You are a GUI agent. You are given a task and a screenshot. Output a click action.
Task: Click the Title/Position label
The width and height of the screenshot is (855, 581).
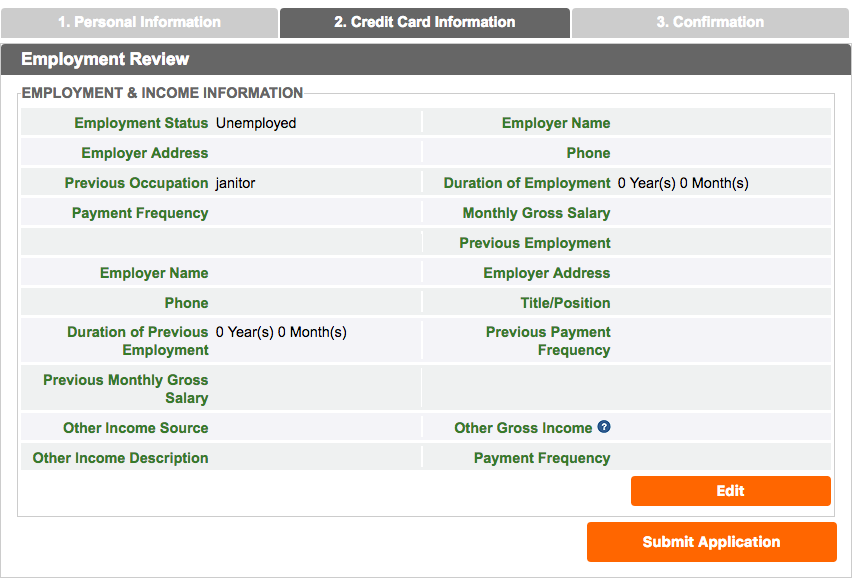pos(565,303)
